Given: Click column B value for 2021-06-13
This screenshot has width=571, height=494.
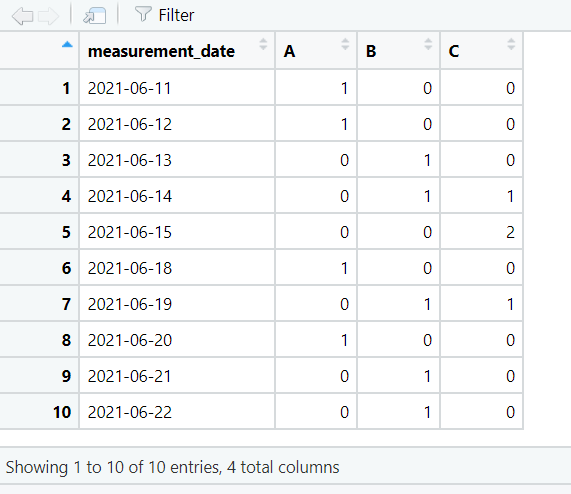Looking at the screenshot, I should point(428,160).
